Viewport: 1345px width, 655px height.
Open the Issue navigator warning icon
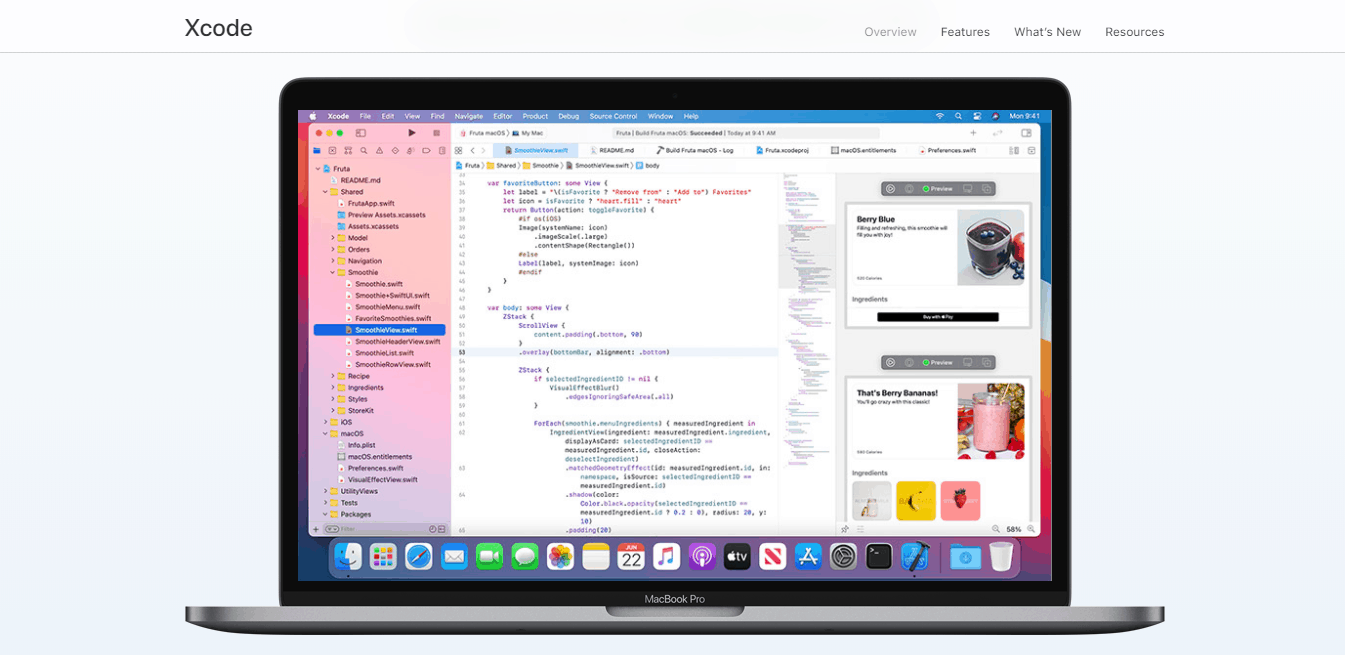(x=379, y=150)
